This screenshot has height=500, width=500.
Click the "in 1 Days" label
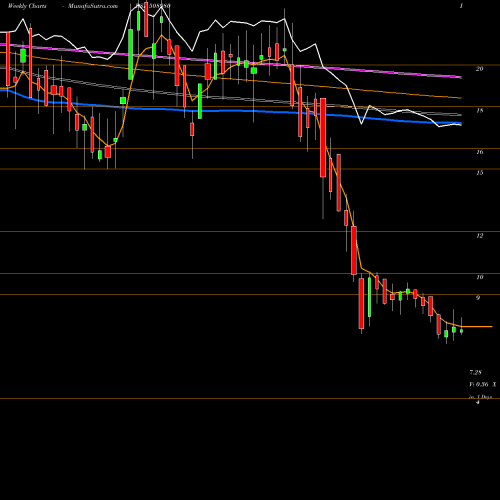tap(481, 397)
